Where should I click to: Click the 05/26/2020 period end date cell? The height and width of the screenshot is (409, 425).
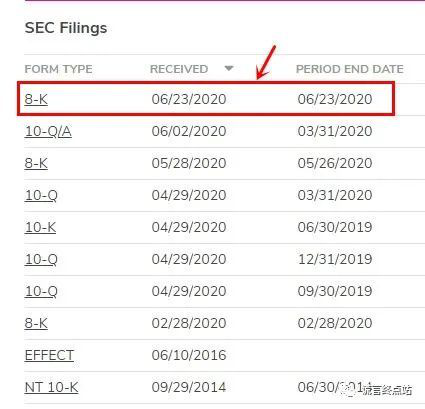pyautogui.click(x=335, y=163)
